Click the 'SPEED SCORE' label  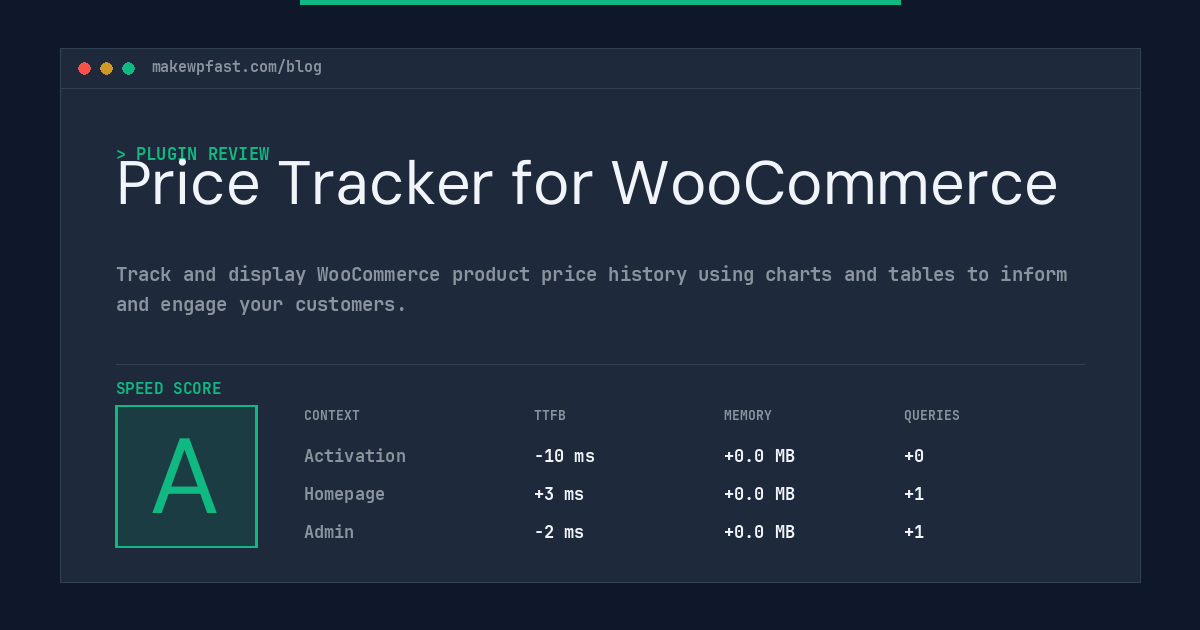click(x=169, y=389)
